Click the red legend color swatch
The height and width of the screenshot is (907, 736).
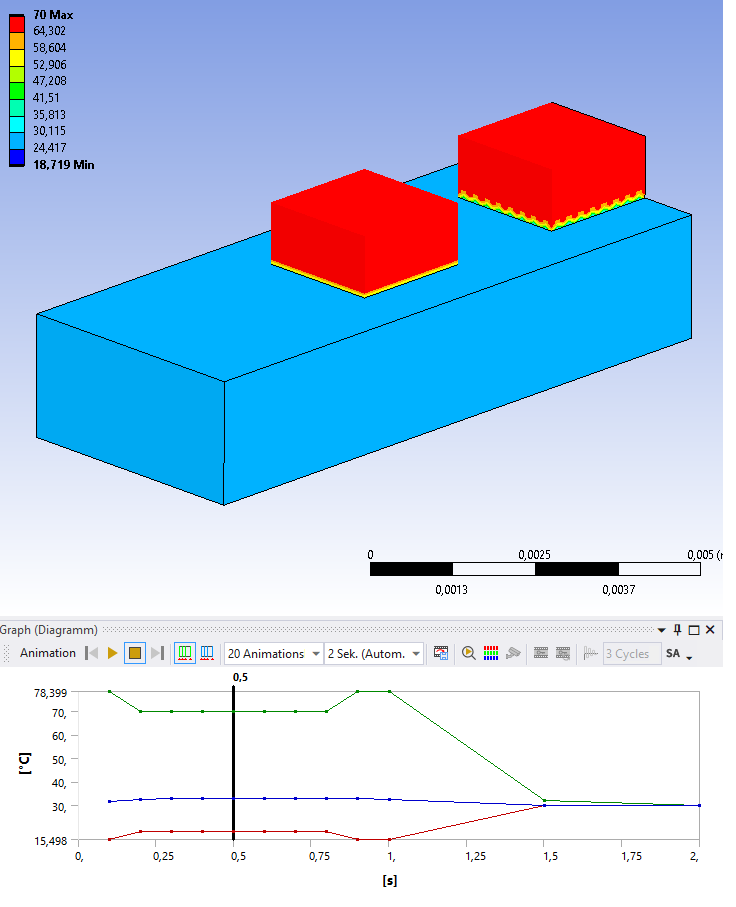pyautogui.click(x=17, y=24)
